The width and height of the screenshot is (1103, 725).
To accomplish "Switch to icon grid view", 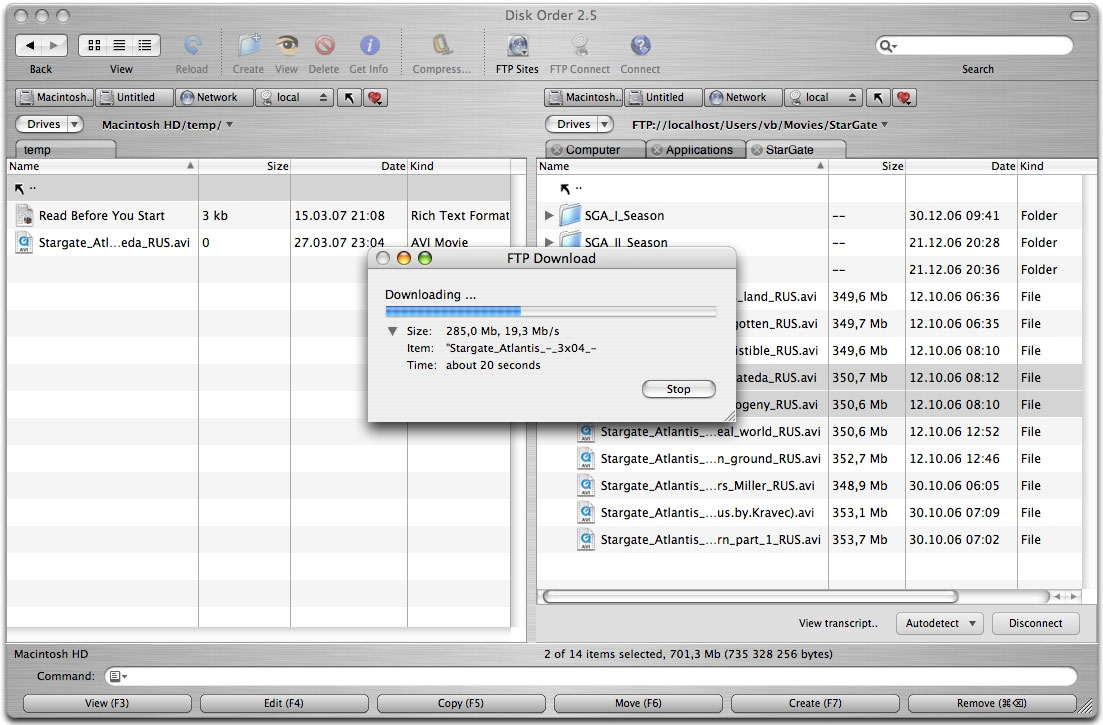I will point(94,46).
